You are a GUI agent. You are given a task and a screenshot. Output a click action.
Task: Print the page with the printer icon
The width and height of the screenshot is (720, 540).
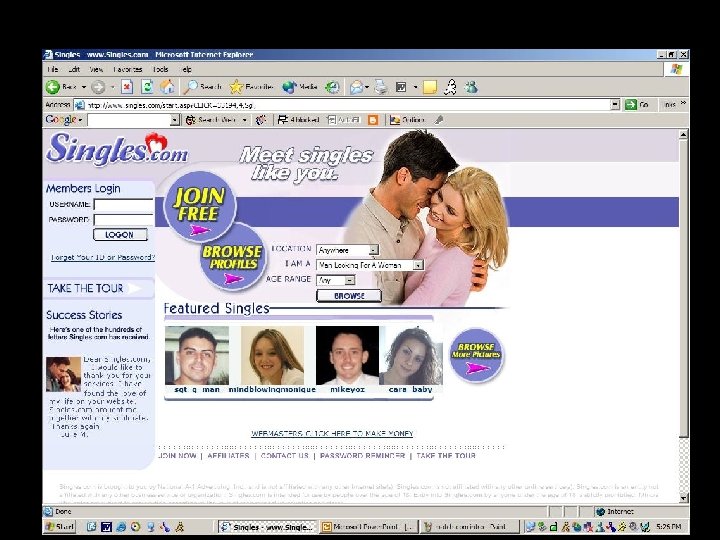pyautogui.click(x=381, y=87)
